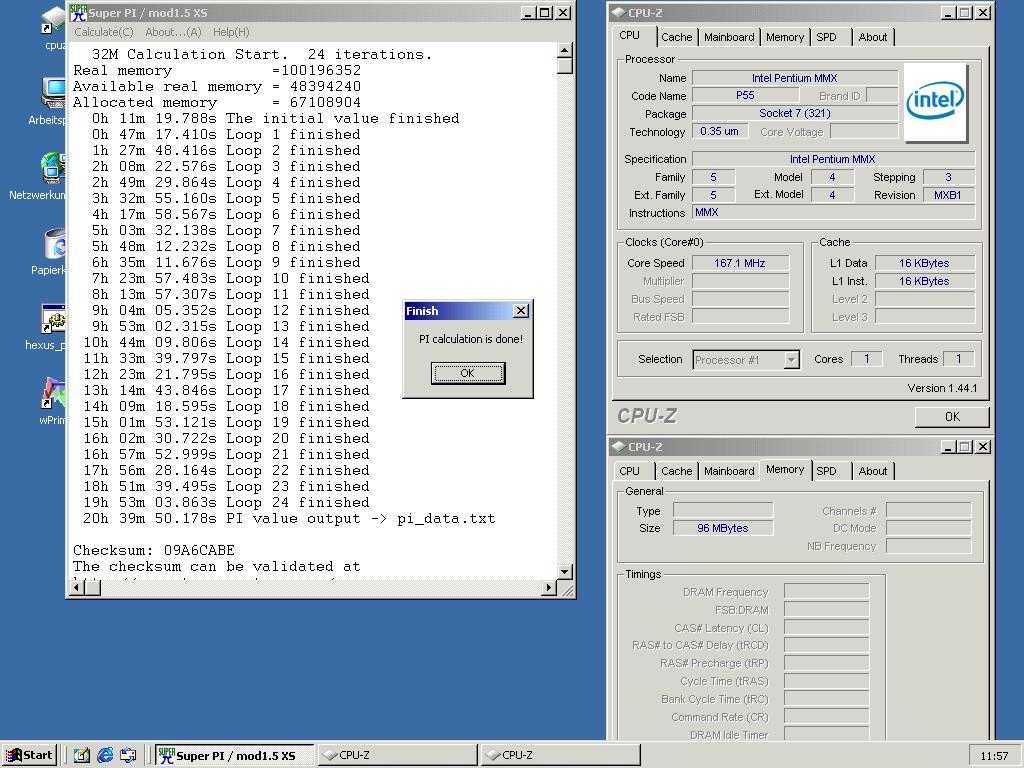Click the first quick launch icon beside Start

pyautogui.click(x=82, y=756)
